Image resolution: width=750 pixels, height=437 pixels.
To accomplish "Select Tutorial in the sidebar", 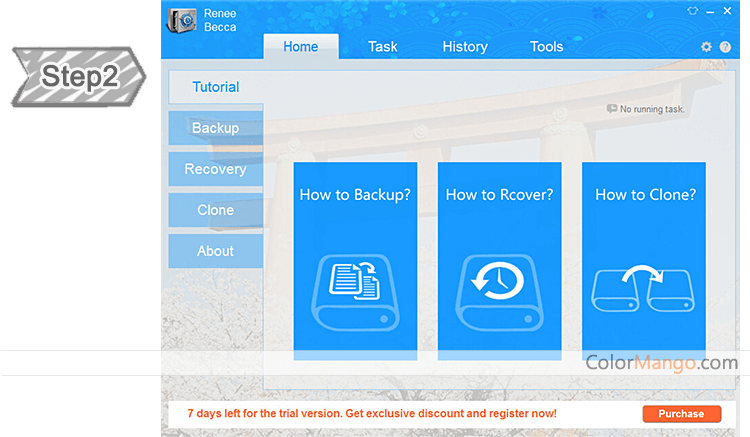I will click(x=216, y=87).
